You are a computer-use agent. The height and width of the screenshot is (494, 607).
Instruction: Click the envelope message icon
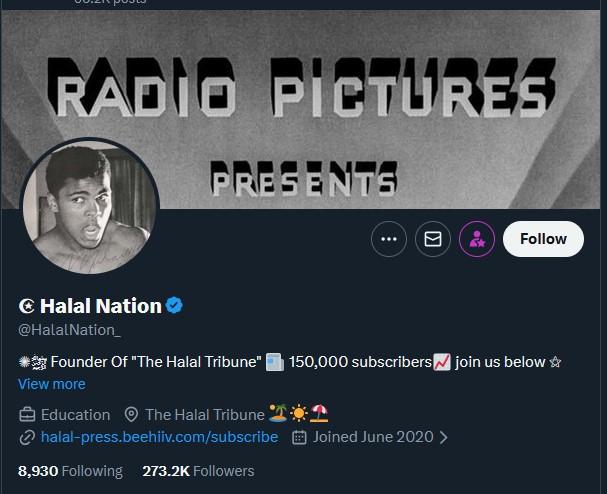(x=433, y=239)
